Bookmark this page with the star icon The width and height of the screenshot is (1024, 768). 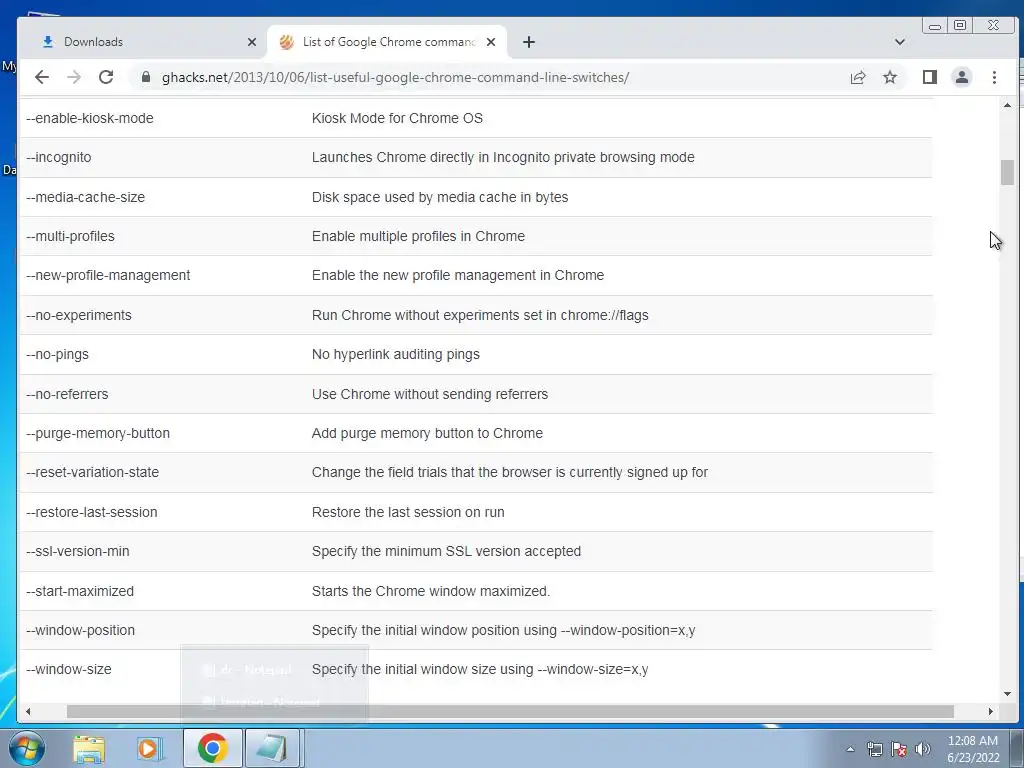(x=889, y=77)
